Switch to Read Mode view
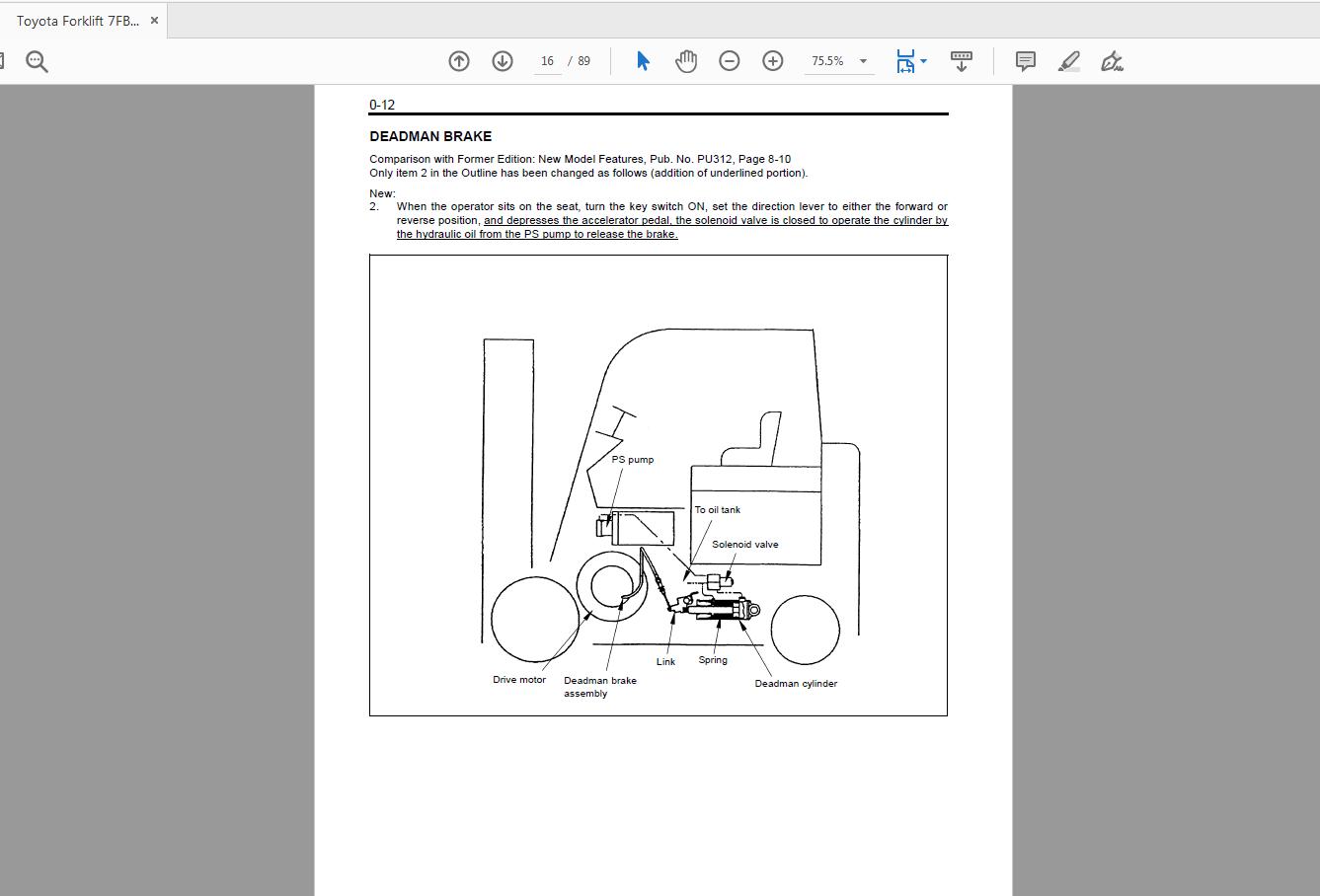The height and width of the screenshot is (896, 1320). [961, 60]
